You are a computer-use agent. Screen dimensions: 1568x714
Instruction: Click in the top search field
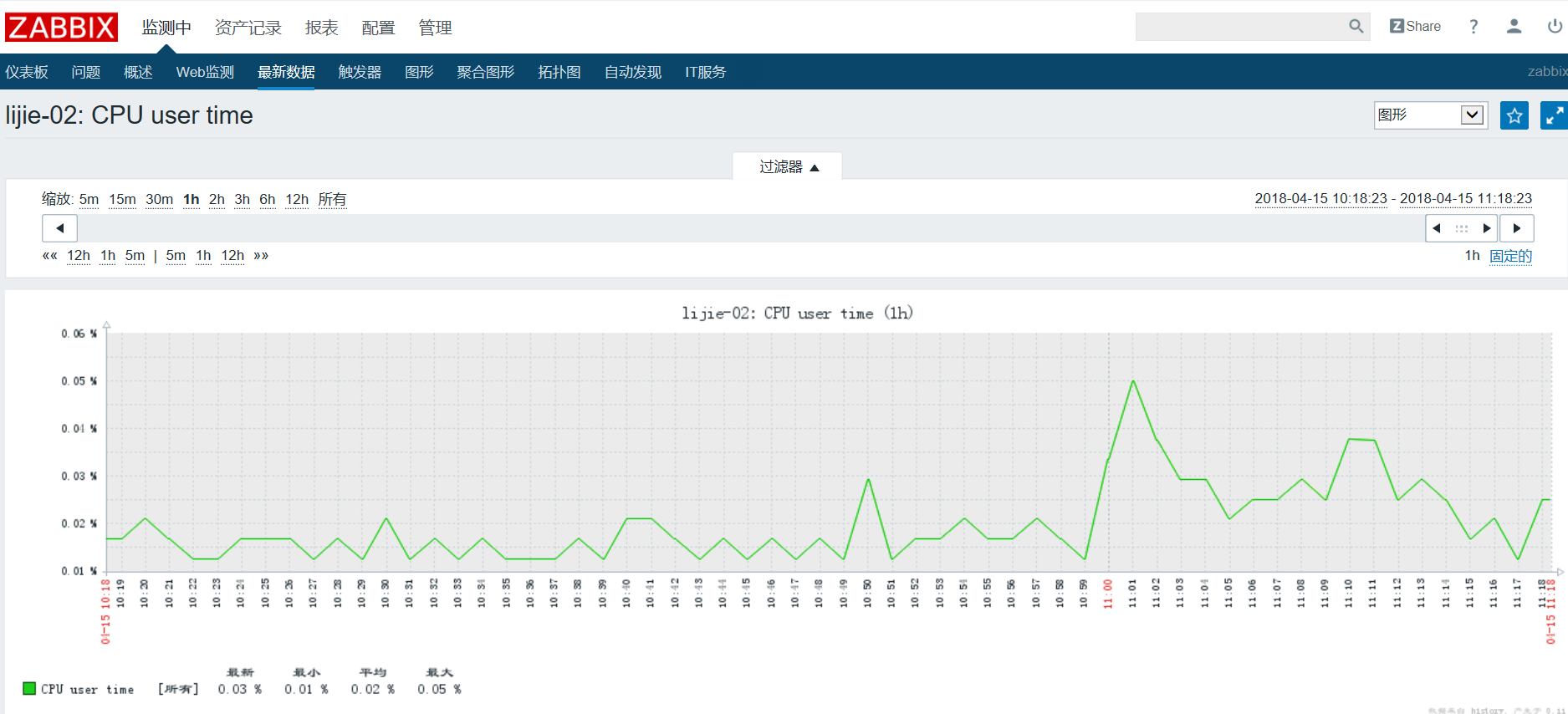tap(1241, 27)
